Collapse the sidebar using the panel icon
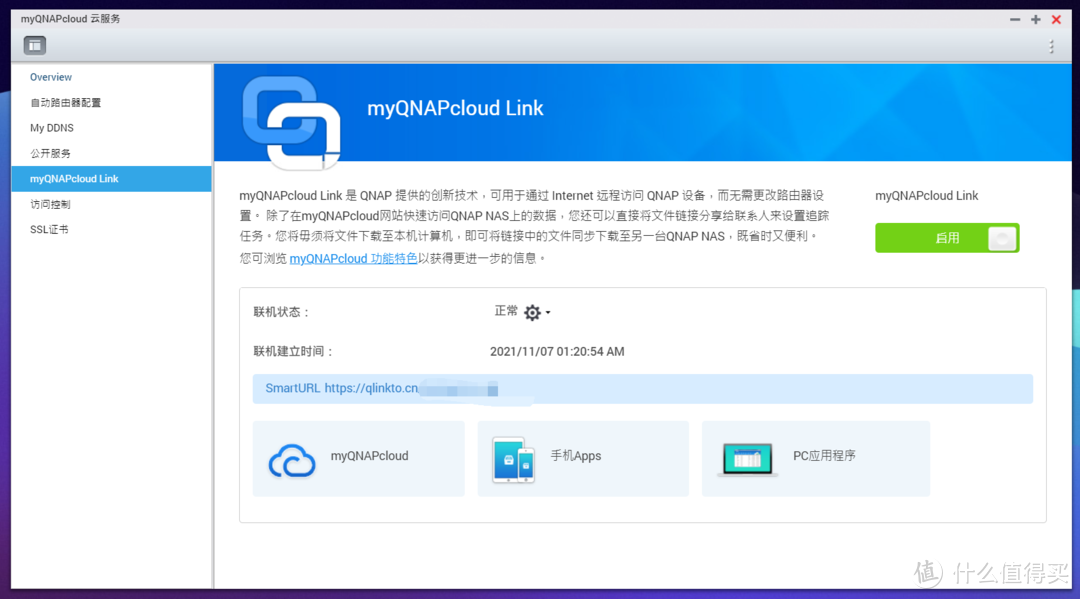The image size is (1080, 599). (x=34, y=45)
